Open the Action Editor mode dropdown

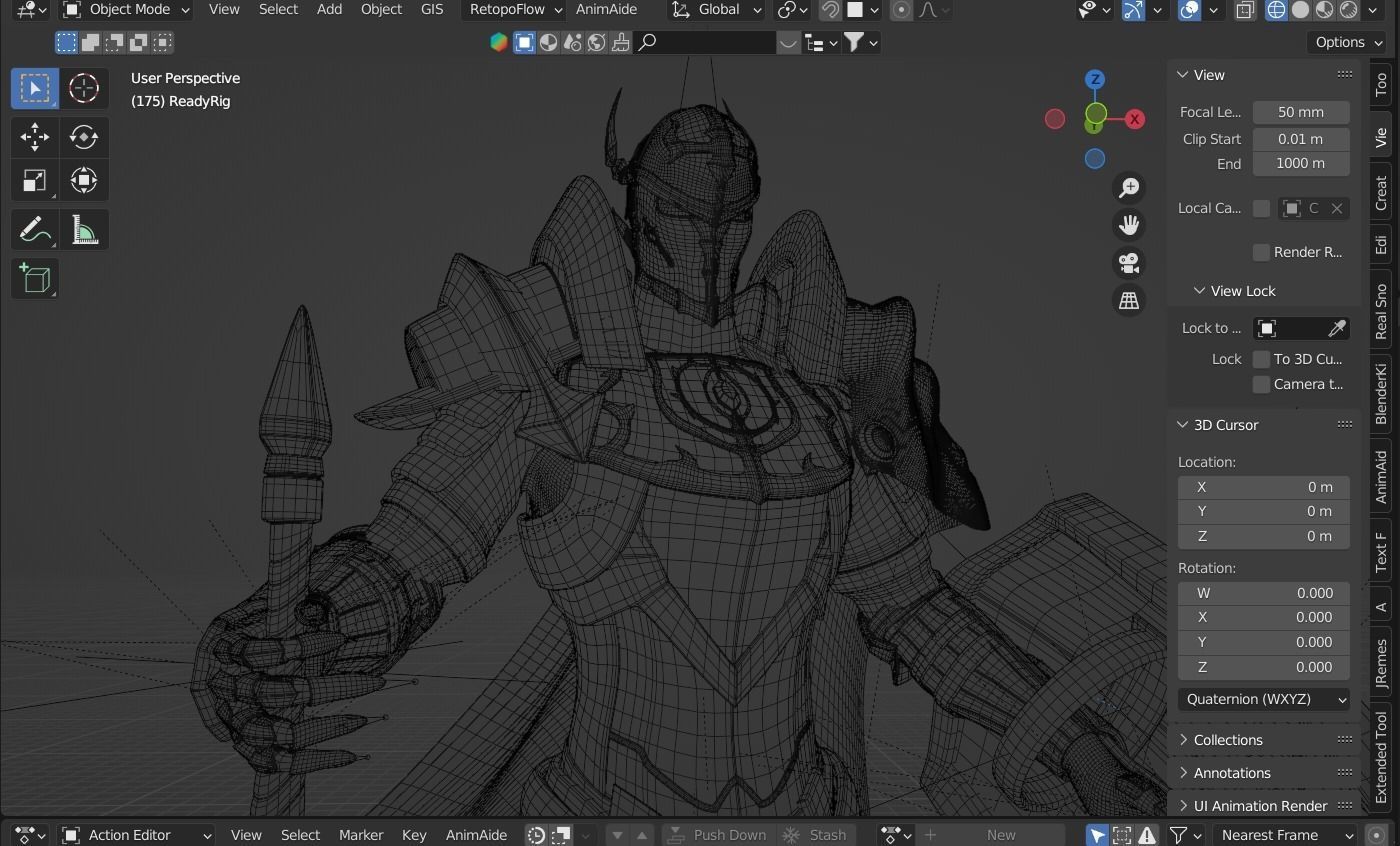tap(136, 835)
